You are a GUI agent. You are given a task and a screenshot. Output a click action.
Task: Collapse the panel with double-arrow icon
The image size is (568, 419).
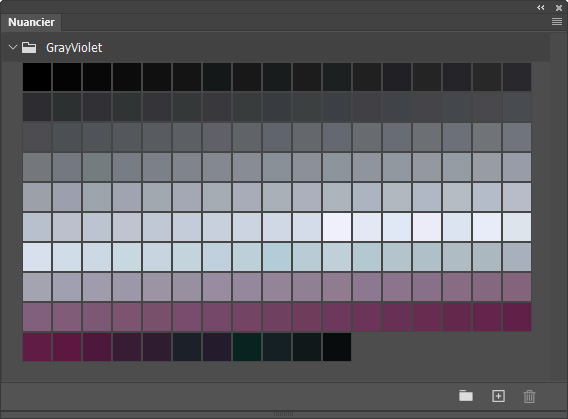coord(541,8)
